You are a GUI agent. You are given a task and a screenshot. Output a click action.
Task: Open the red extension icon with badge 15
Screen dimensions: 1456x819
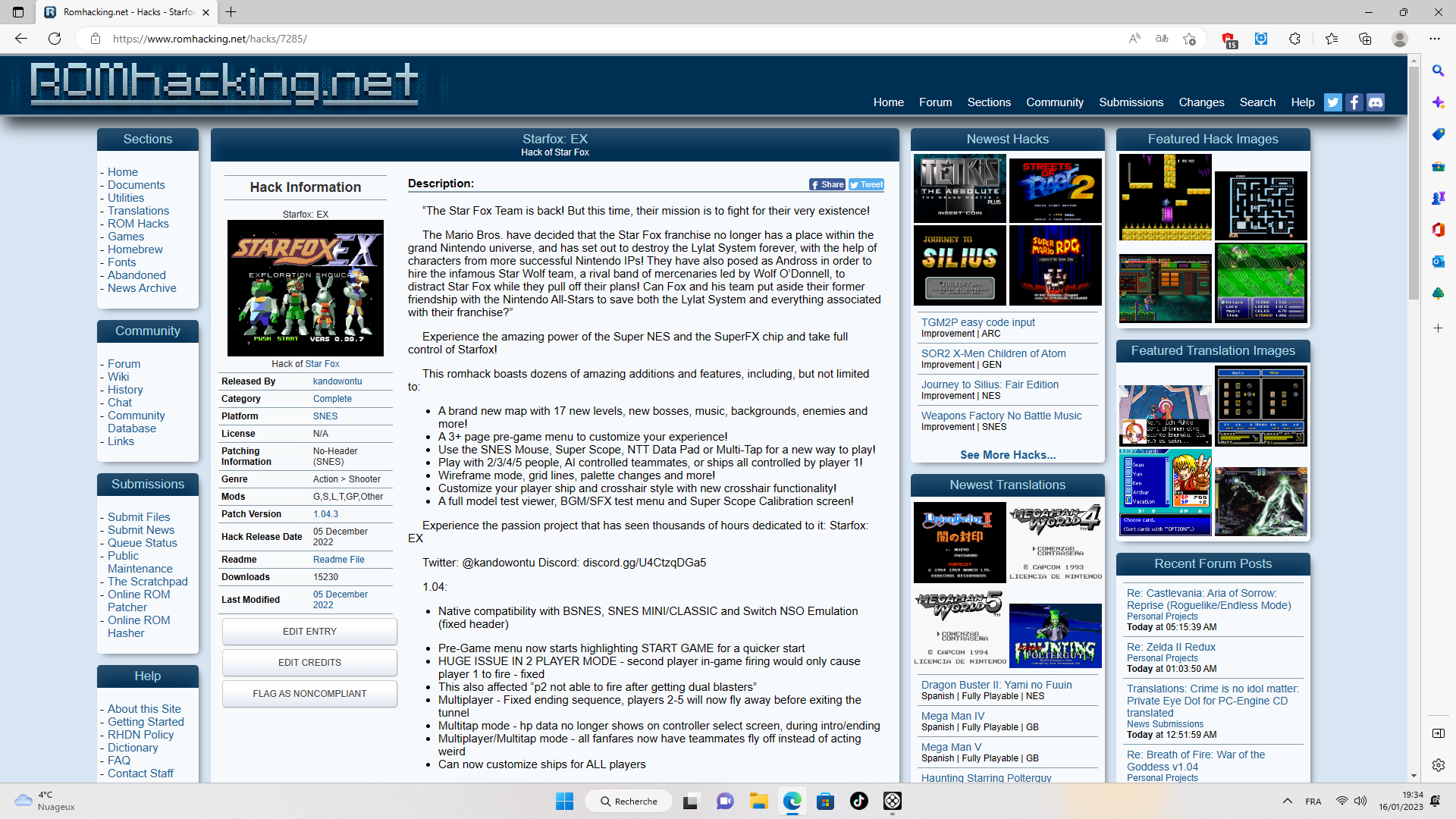1228,39
